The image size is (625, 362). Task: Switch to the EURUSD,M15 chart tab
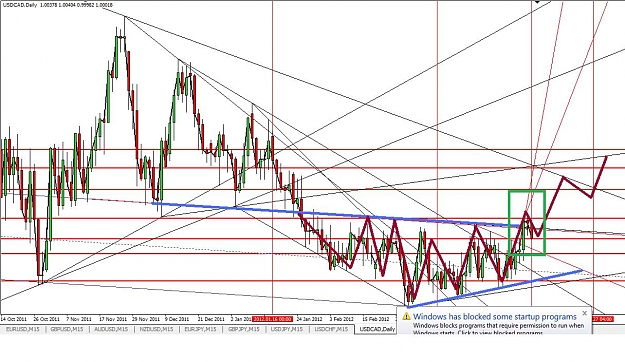pos(23,329)
